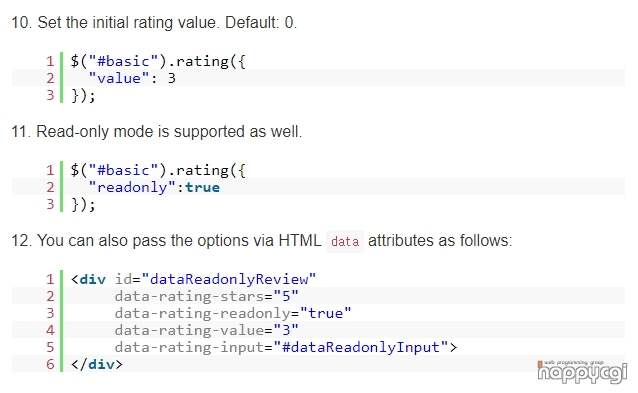
Task: Click text 'attributes as follows:'
Action: 440,241
